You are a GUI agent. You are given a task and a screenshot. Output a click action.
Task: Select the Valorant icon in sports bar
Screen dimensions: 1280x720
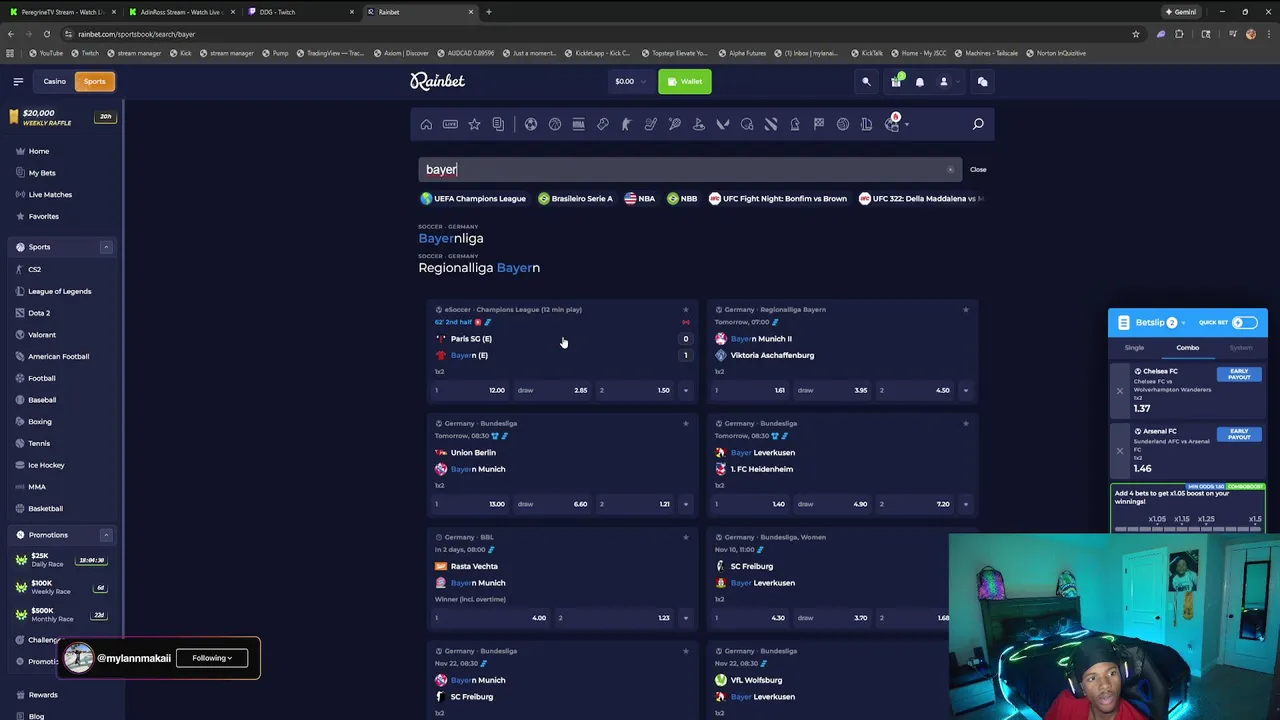tap(723, 124)
